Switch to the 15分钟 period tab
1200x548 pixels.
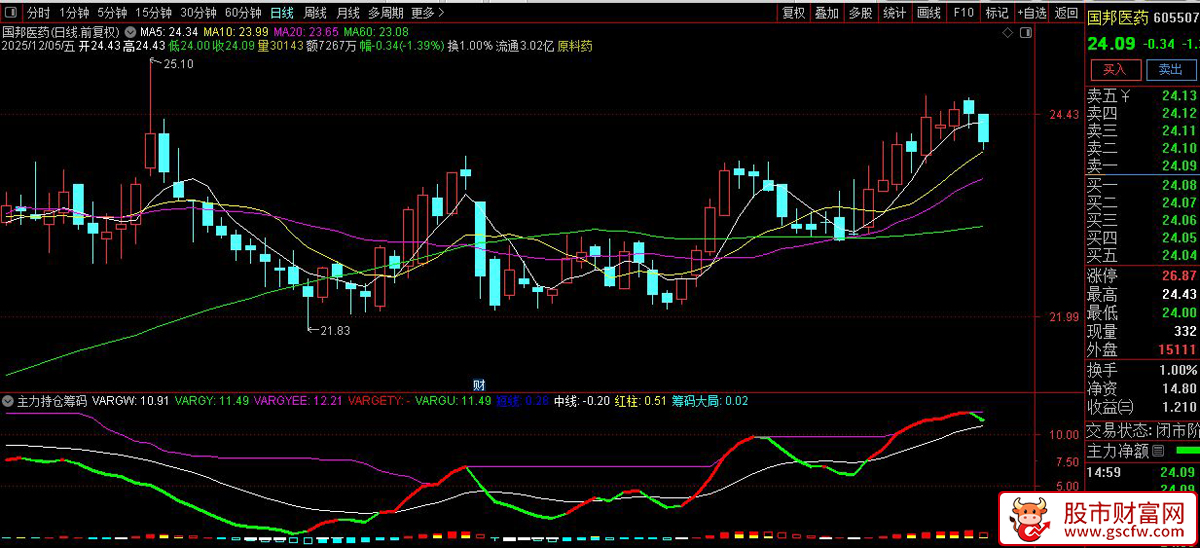[153, 13]
